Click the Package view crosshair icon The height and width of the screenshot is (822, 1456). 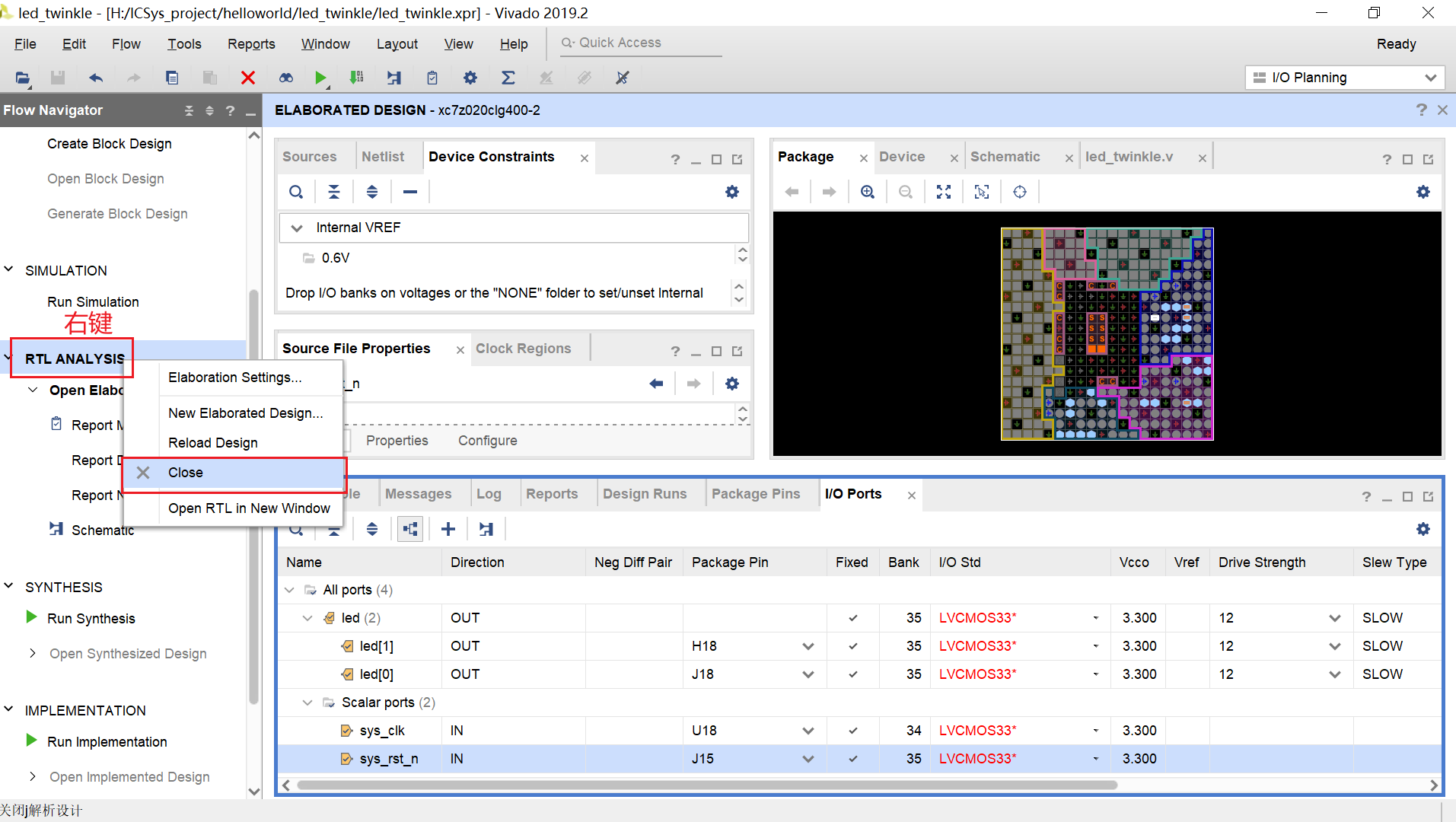pyautogui.click(x=1020, y=192)
